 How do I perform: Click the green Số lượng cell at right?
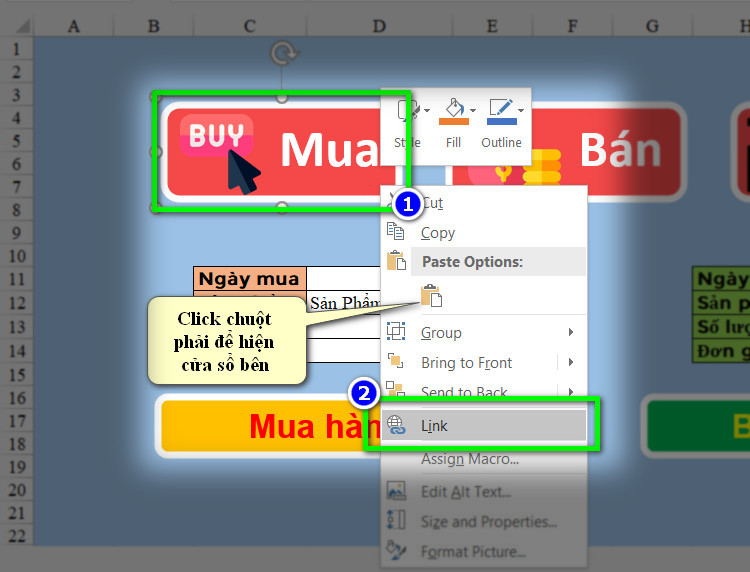pos(721,326)
